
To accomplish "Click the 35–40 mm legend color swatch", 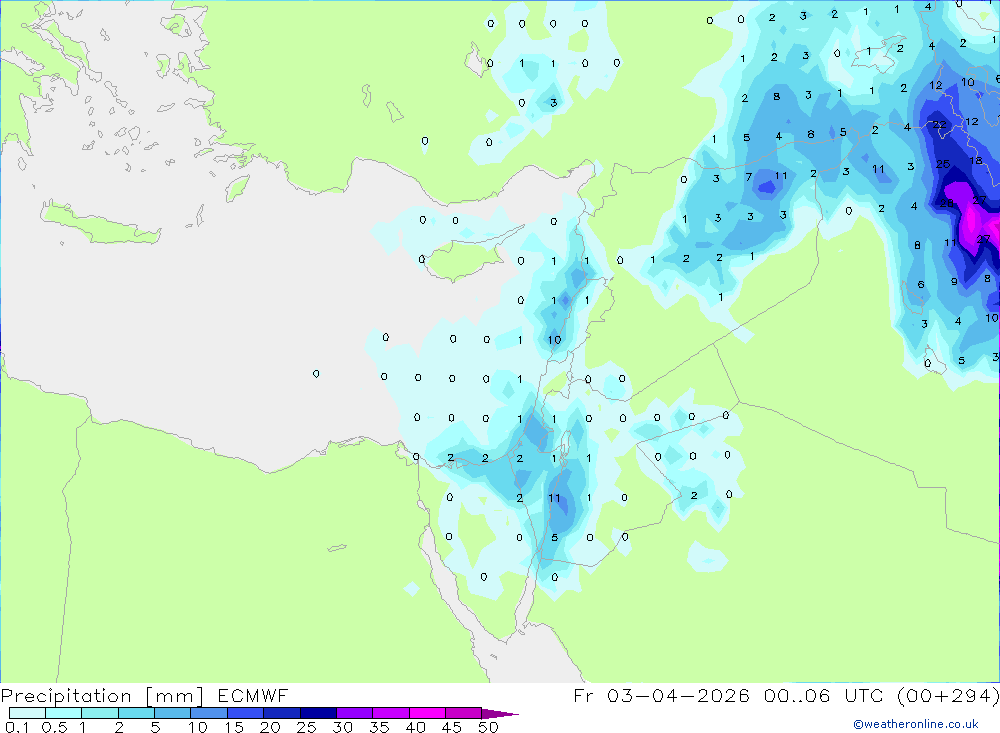I will (391, 713).
